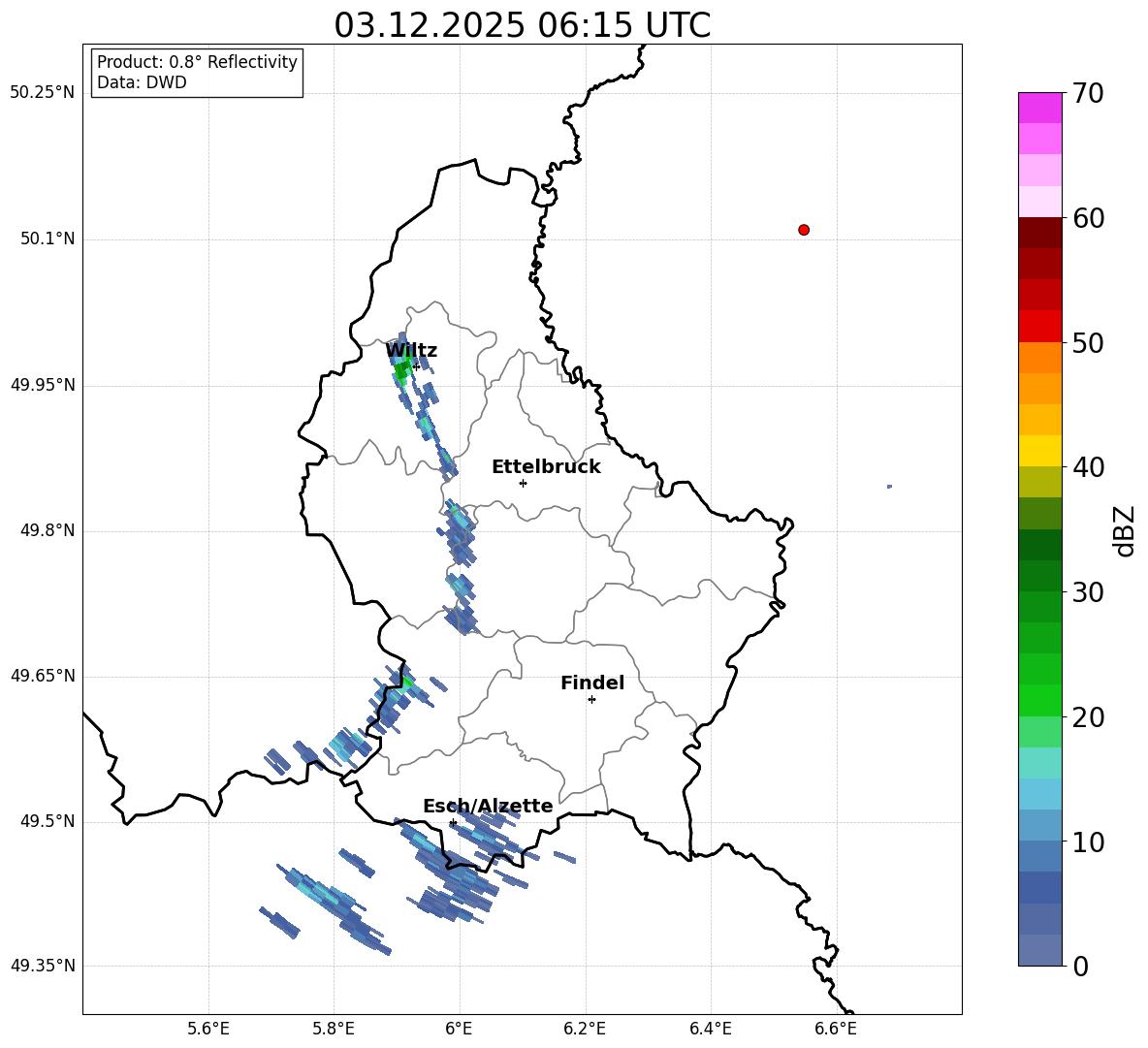Click the 30 tick on colorbar
Viewport: 1148px width, 1048px height.
(1088, 592)
